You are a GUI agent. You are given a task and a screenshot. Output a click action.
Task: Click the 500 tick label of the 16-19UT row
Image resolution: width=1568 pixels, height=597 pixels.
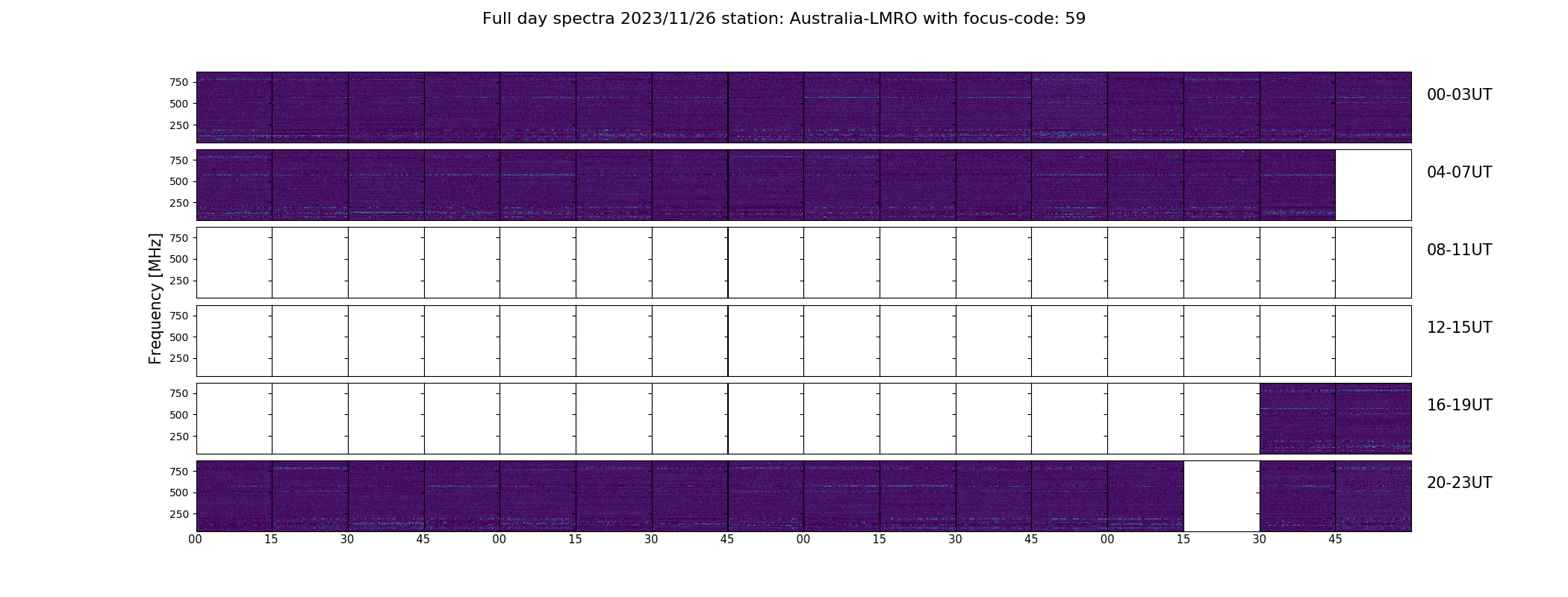(179, 415)
